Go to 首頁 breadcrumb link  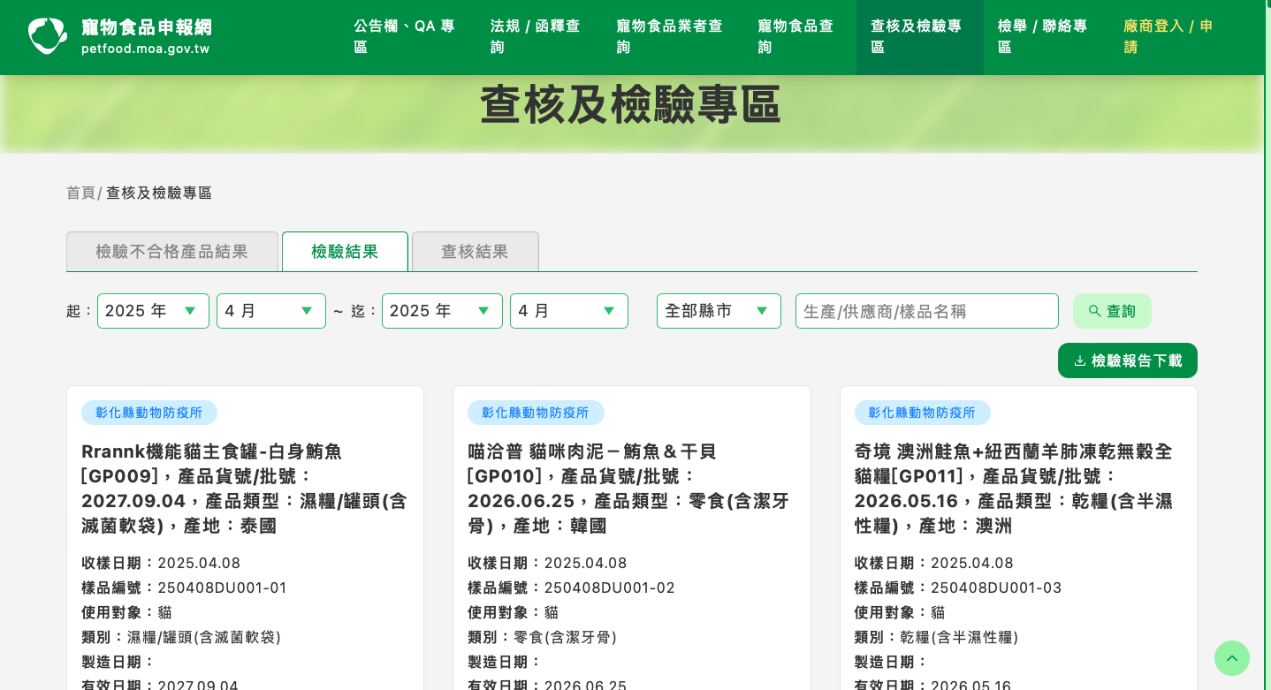(80, 192)
